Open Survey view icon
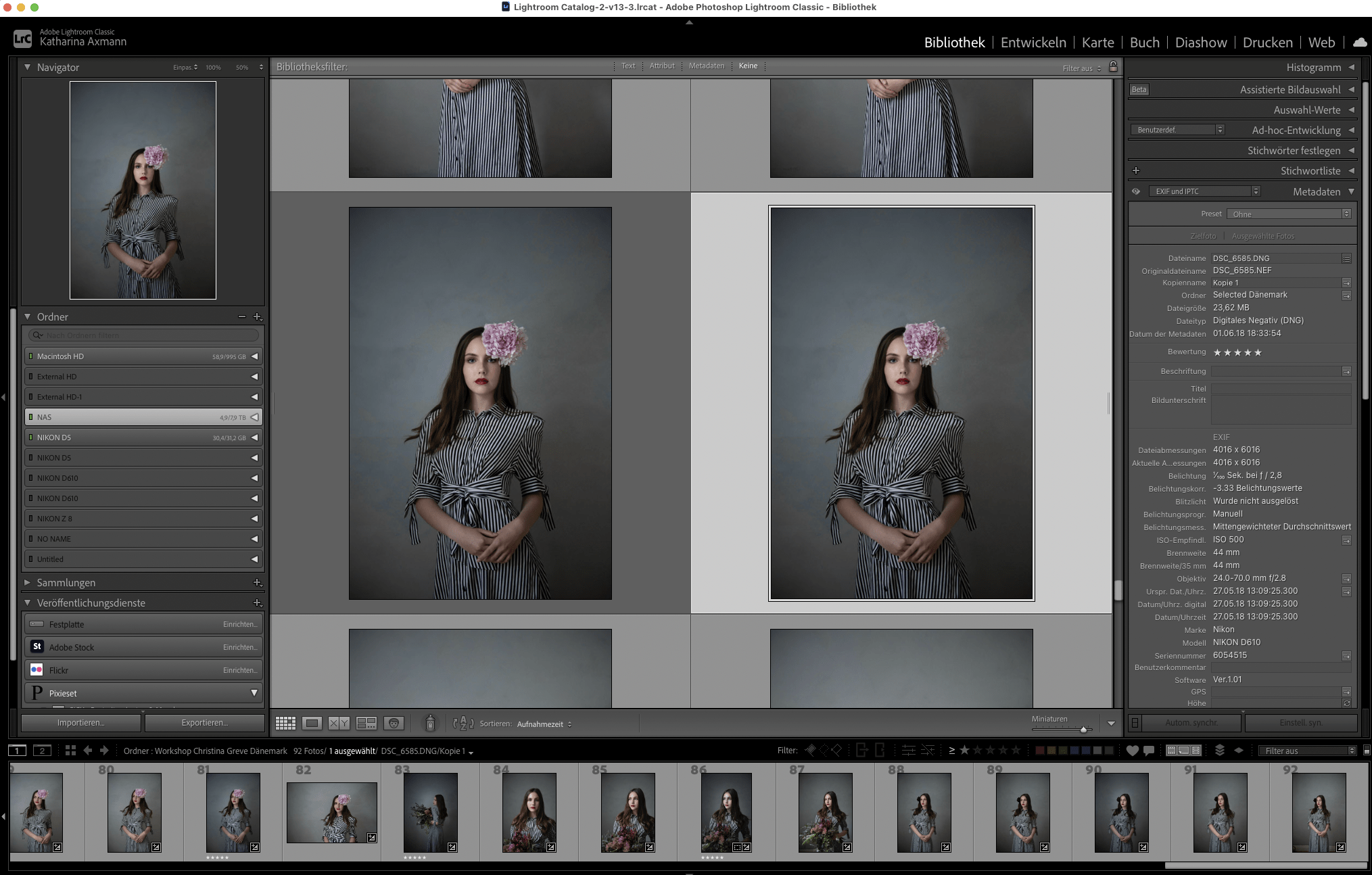 click(x=366, y=724)
